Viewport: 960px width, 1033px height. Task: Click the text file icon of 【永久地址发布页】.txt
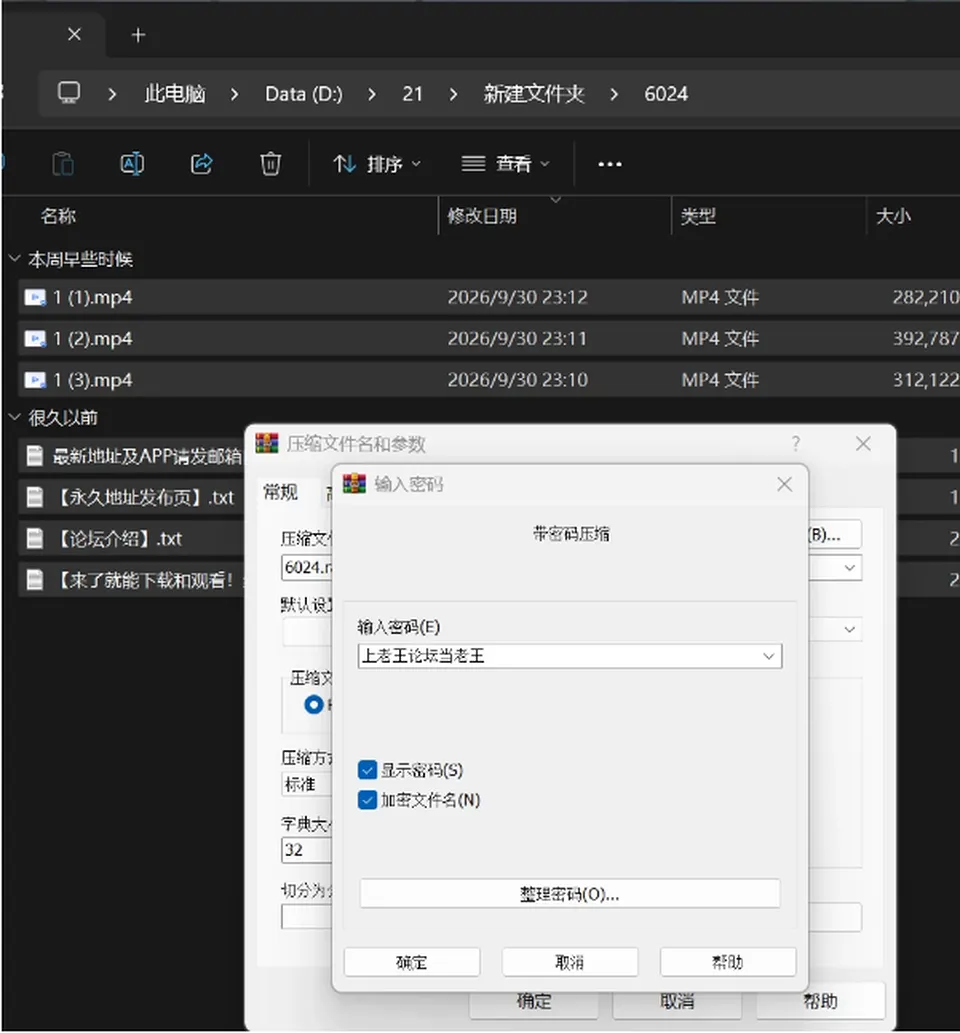(34, 497)
